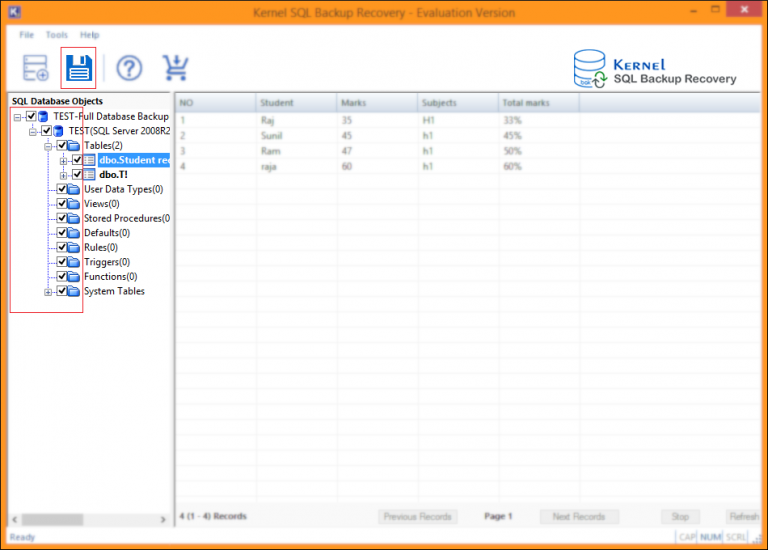Viewport: 768px width, 550px height.
Task: Click the cell containing Sunil
Action: (297, 136)
